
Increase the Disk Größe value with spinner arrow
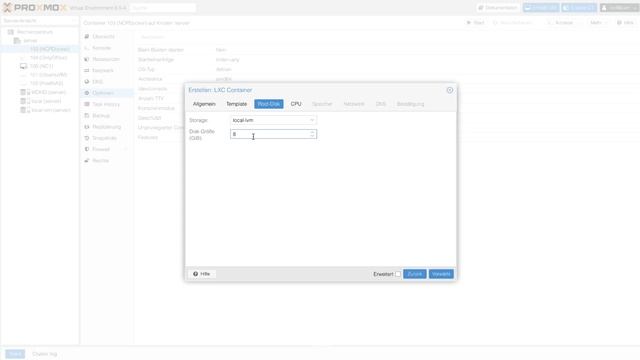[x=312, y=132]
